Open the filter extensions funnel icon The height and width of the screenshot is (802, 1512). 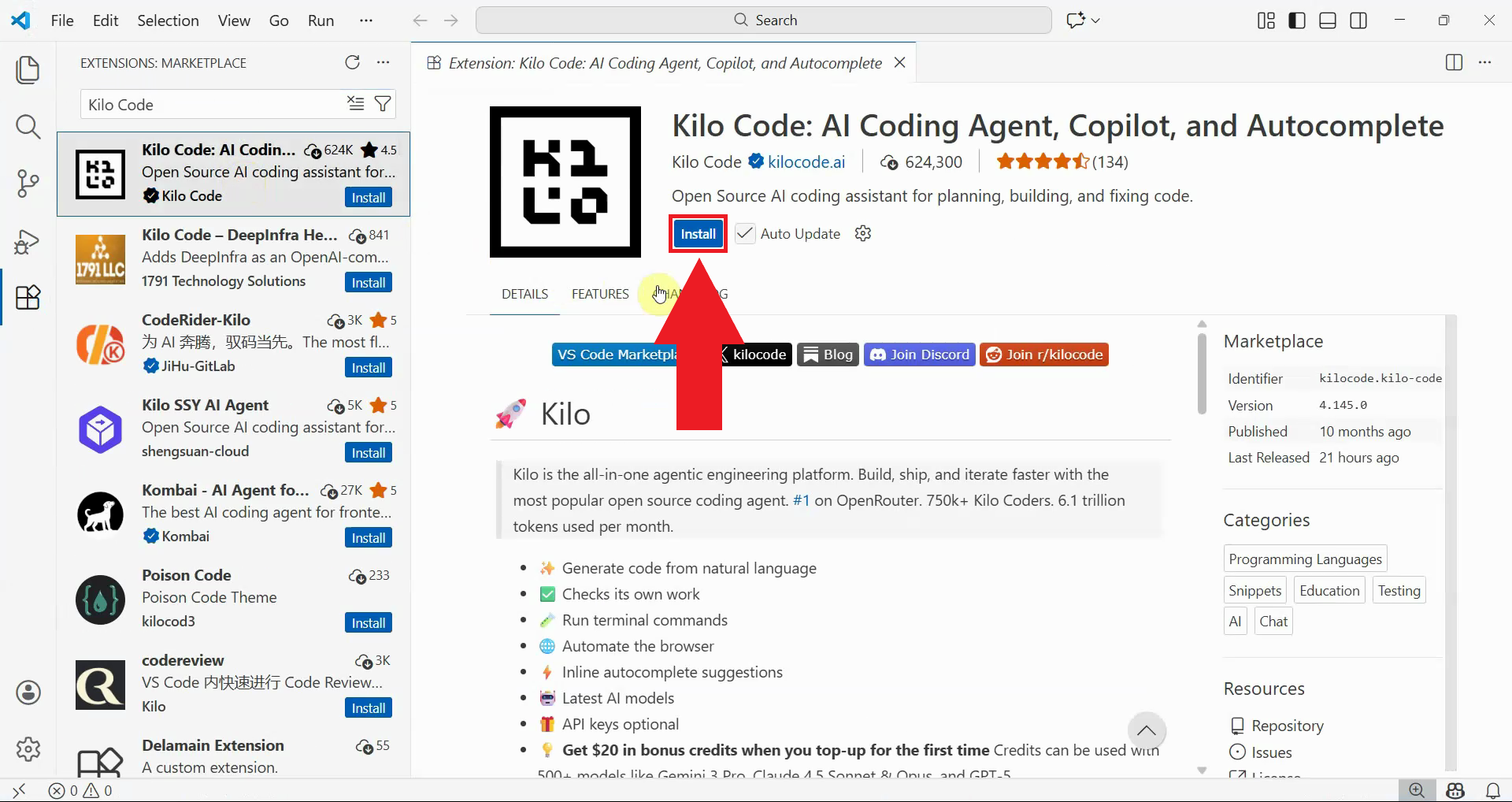pyautogui.click(x=383, y=103)
